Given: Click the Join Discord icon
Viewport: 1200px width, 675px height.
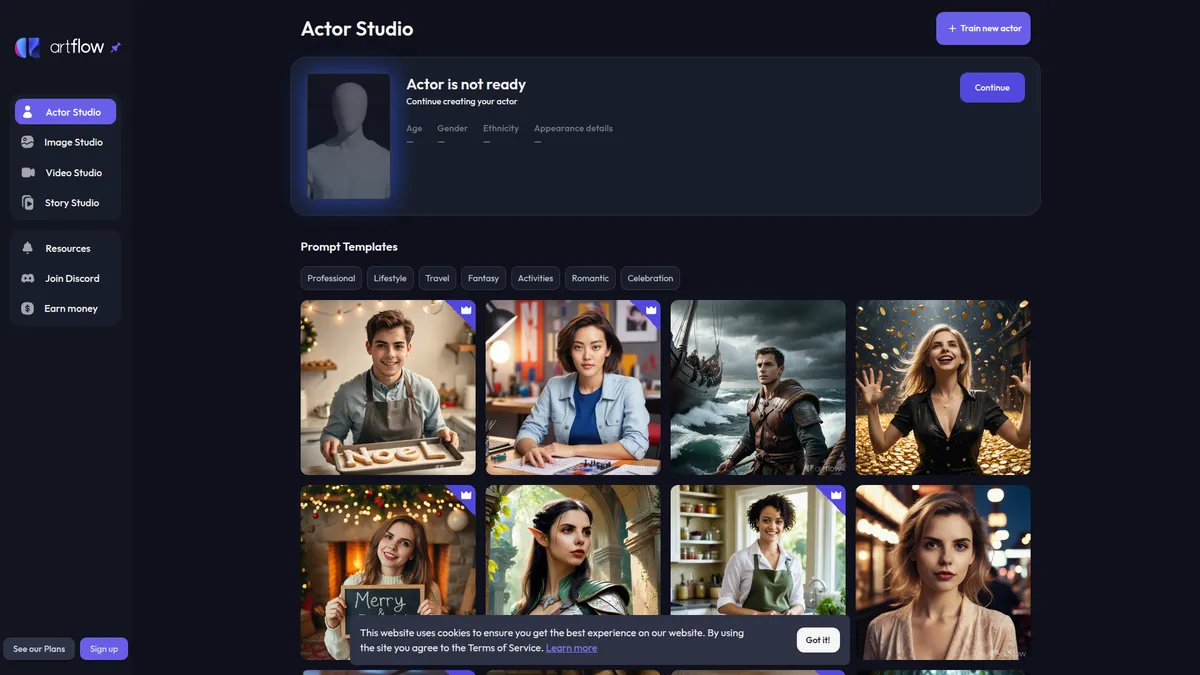Looking at the screenshot, I should (28, 278).
